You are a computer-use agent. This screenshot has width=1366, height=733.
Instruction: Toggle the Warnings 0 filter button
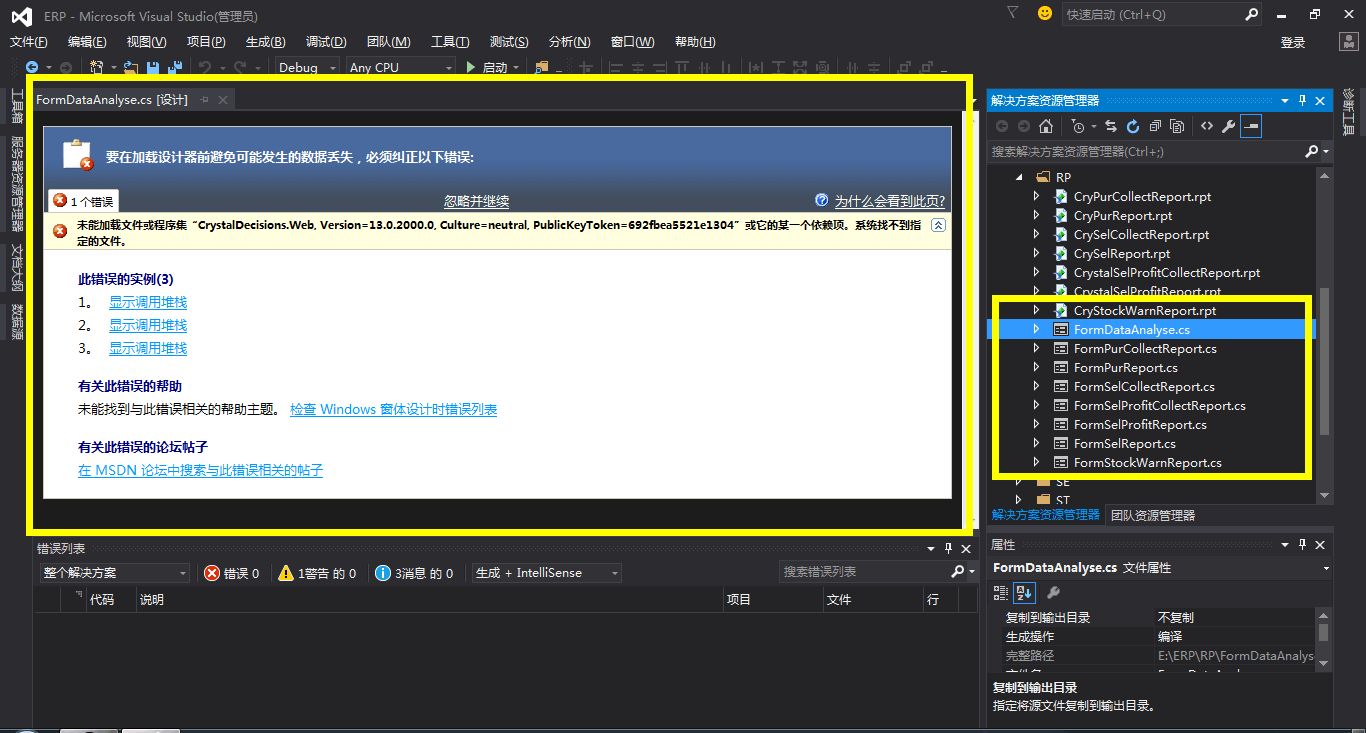click(x=317, y=573)
